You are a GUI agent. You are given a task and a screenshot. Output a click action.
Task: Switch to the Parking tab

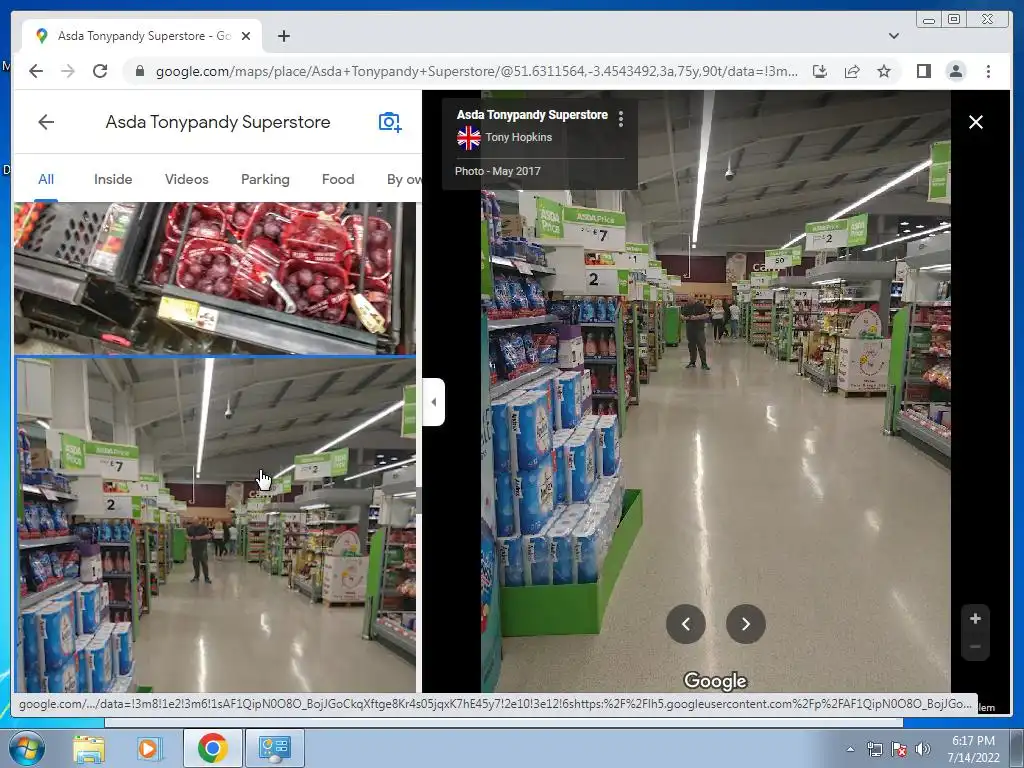(x=265, y=180)
